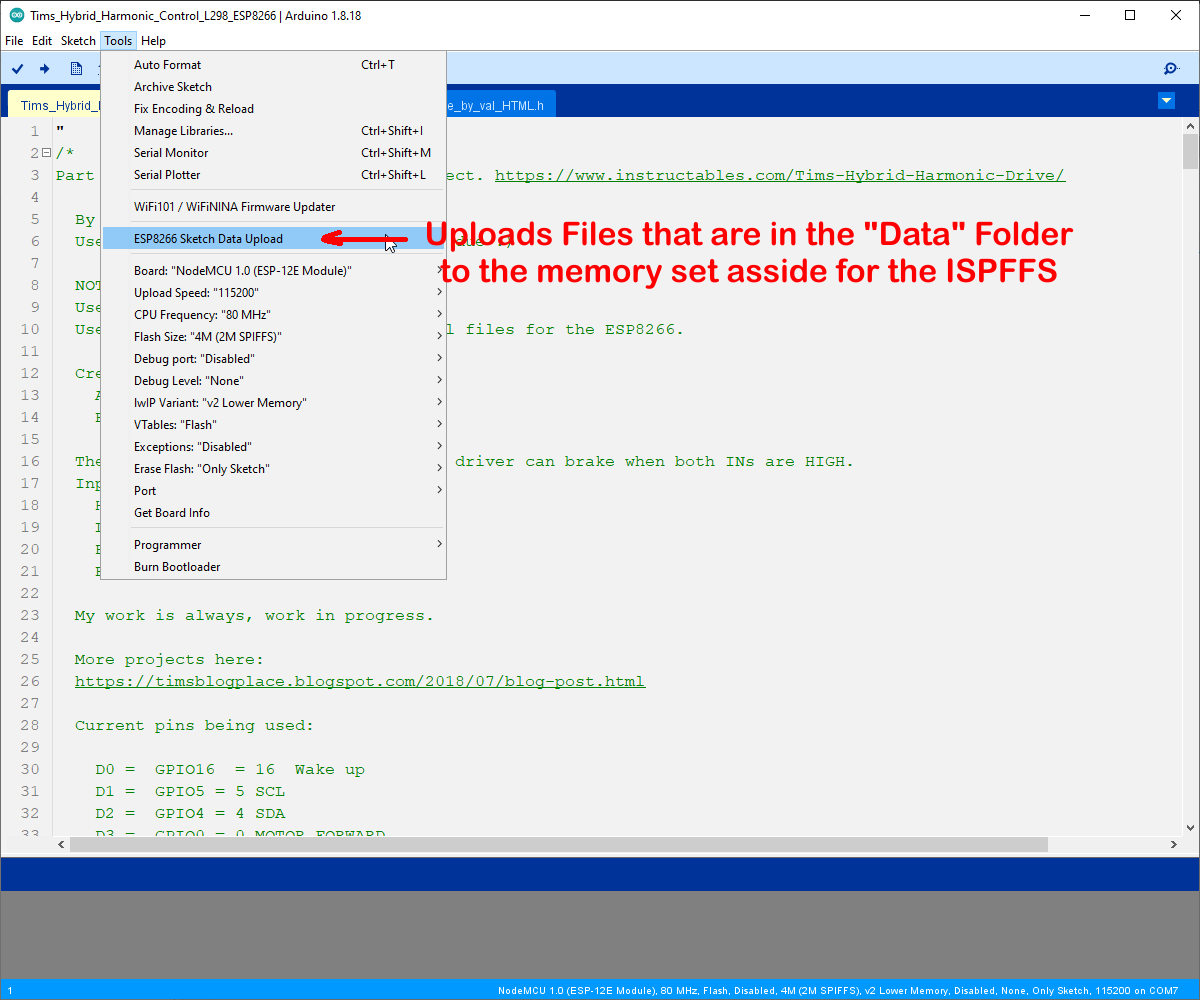Open the Sketch menu
This screenshot has height=1000, width=1200.
point(78,41)
